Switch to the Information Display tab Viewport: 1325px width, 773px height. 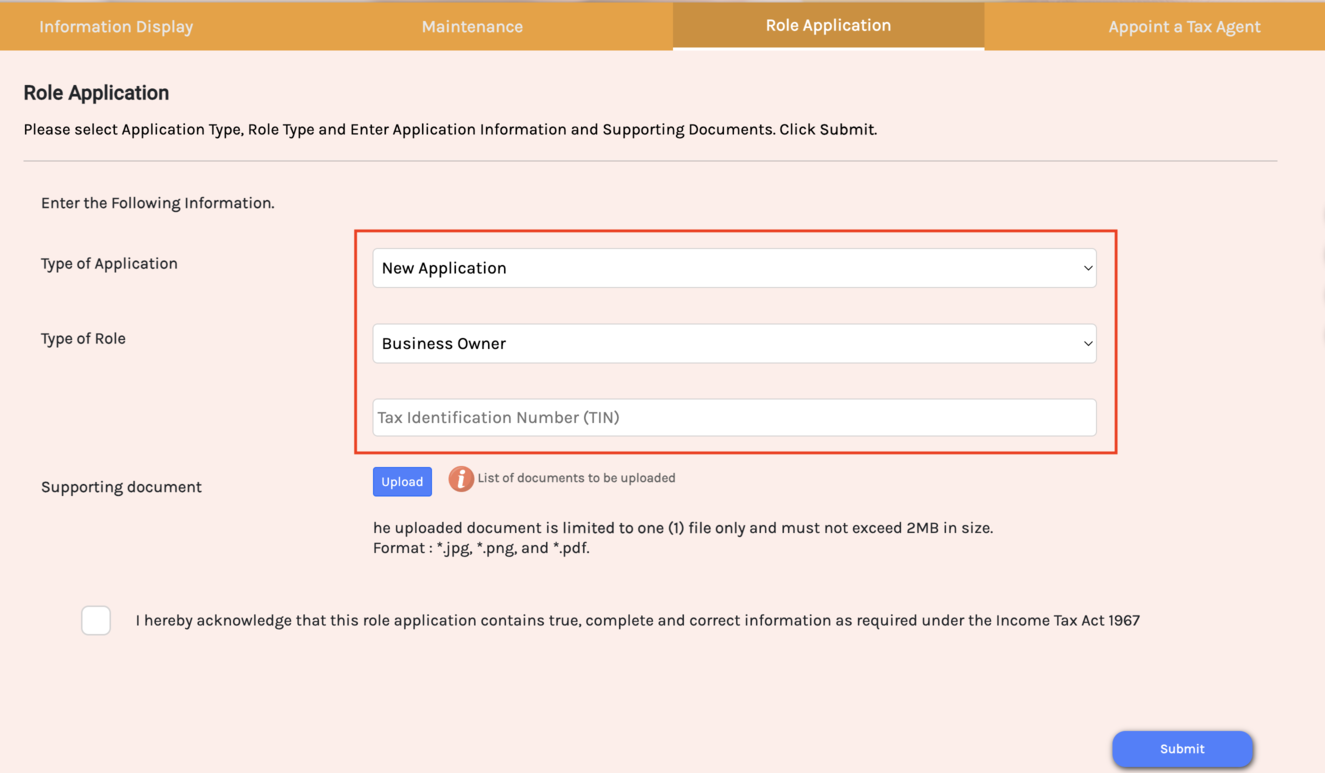point(116,27)
